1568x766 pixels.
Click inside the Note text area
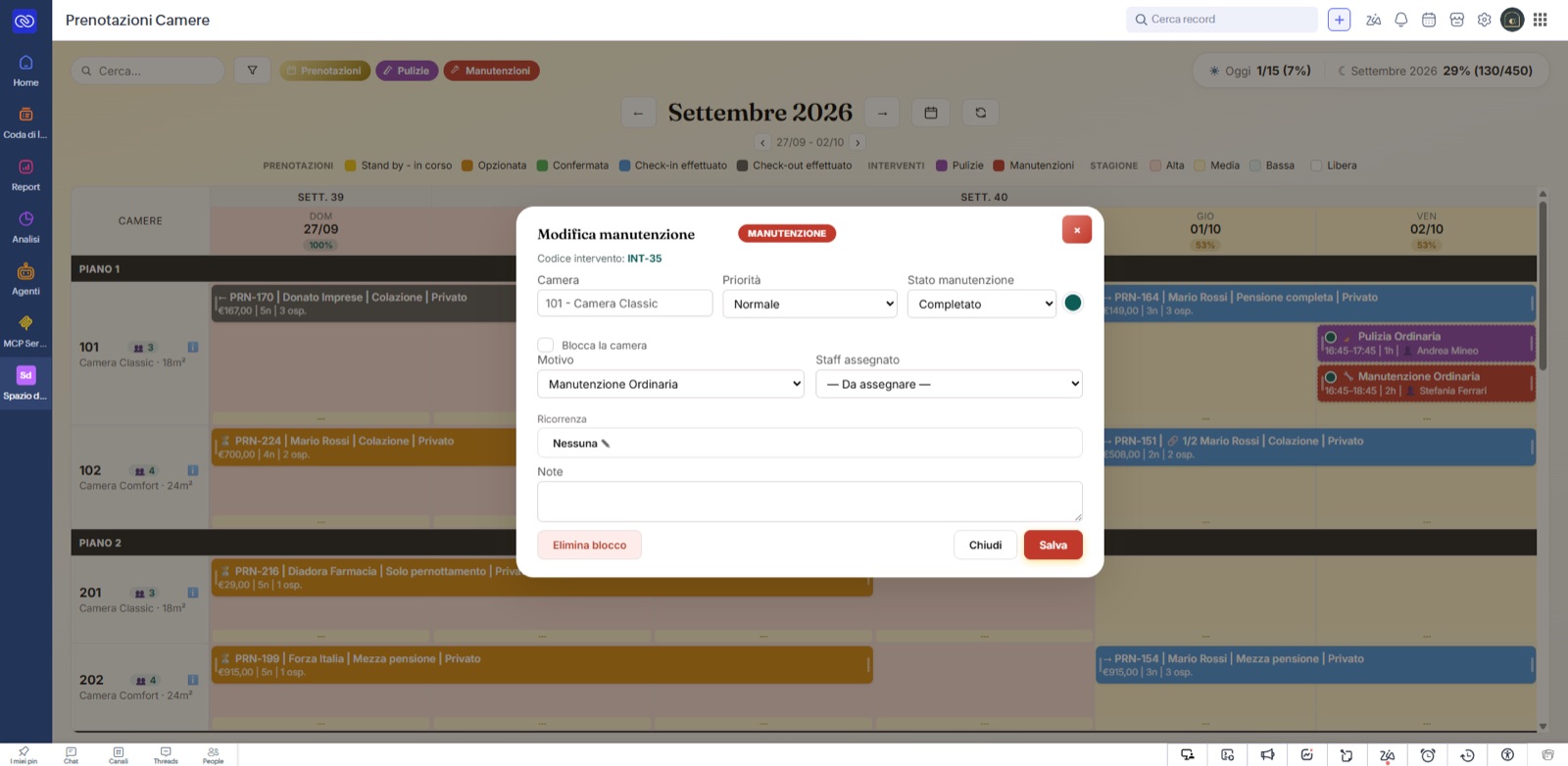coord(809,502)
